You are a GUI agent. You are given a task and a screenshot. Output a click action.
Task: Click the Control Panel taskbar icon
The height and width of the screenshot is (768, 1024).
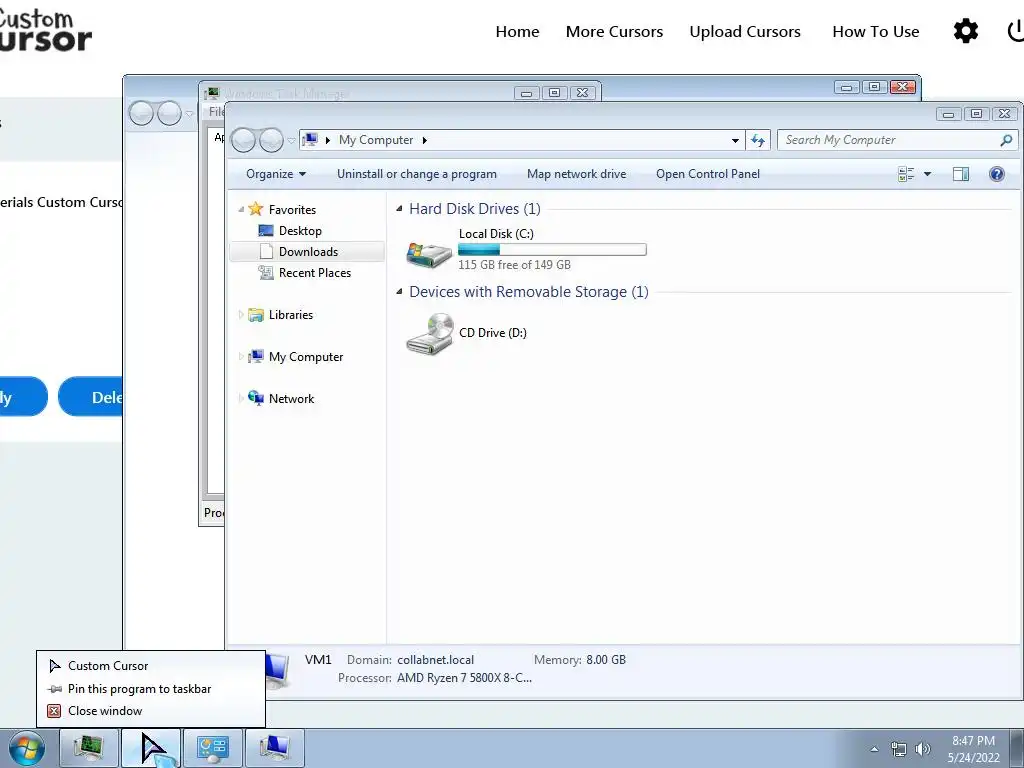(x=213, y=748)
